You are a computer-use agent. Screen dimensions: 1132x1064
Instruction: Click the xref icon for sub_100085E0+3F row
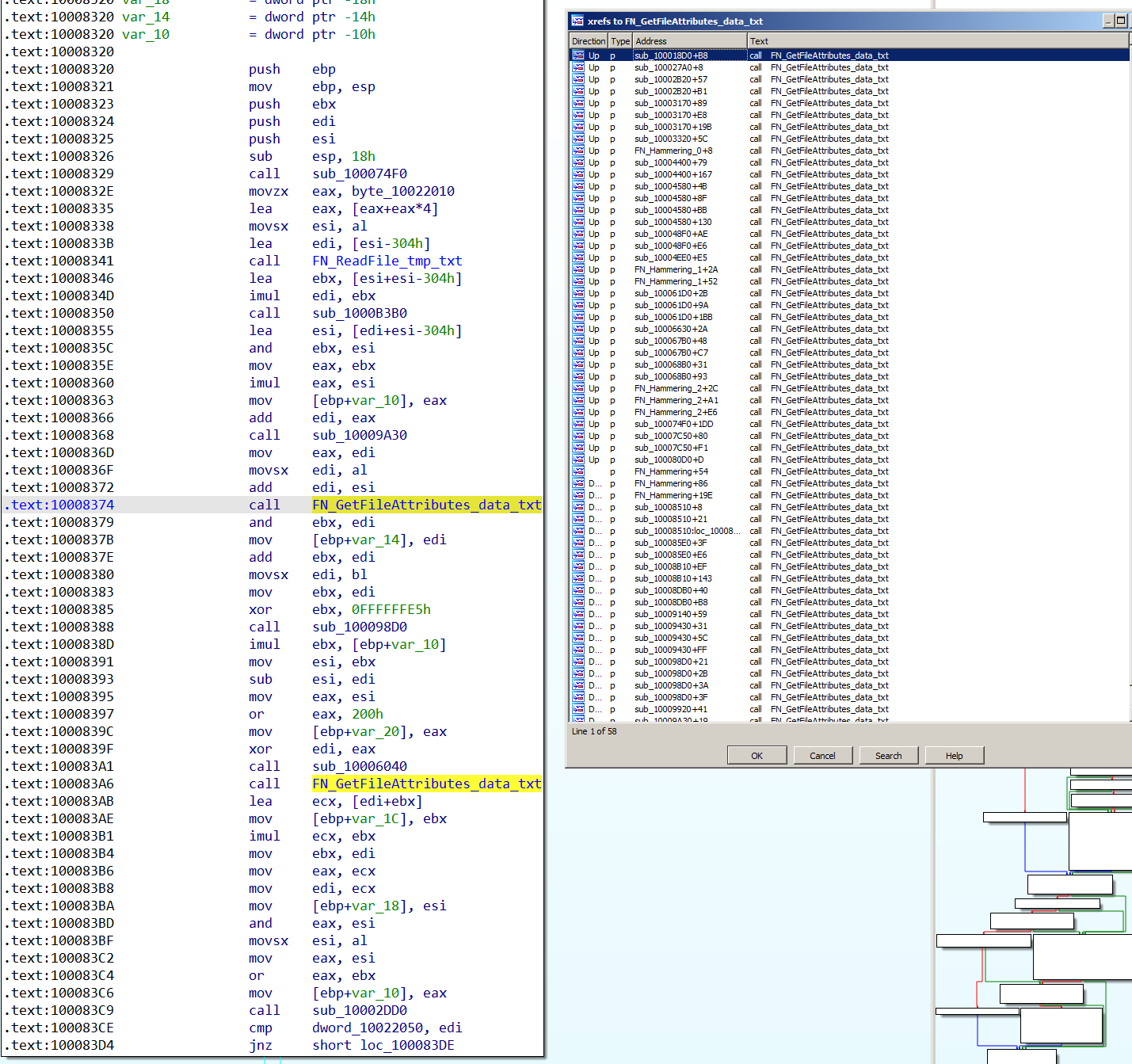(x=578, y=543)
